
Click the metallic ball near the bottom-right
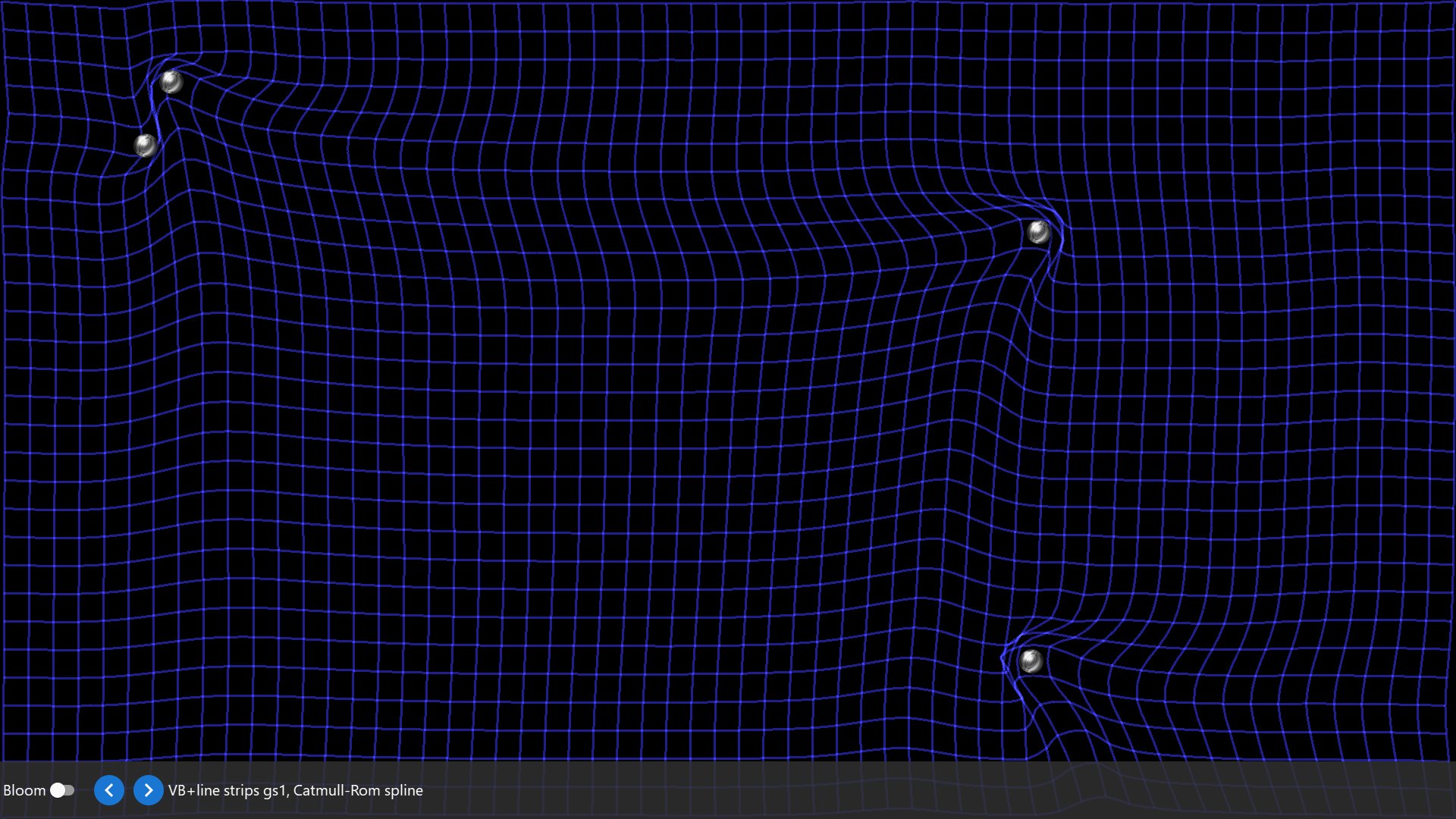1031,661
